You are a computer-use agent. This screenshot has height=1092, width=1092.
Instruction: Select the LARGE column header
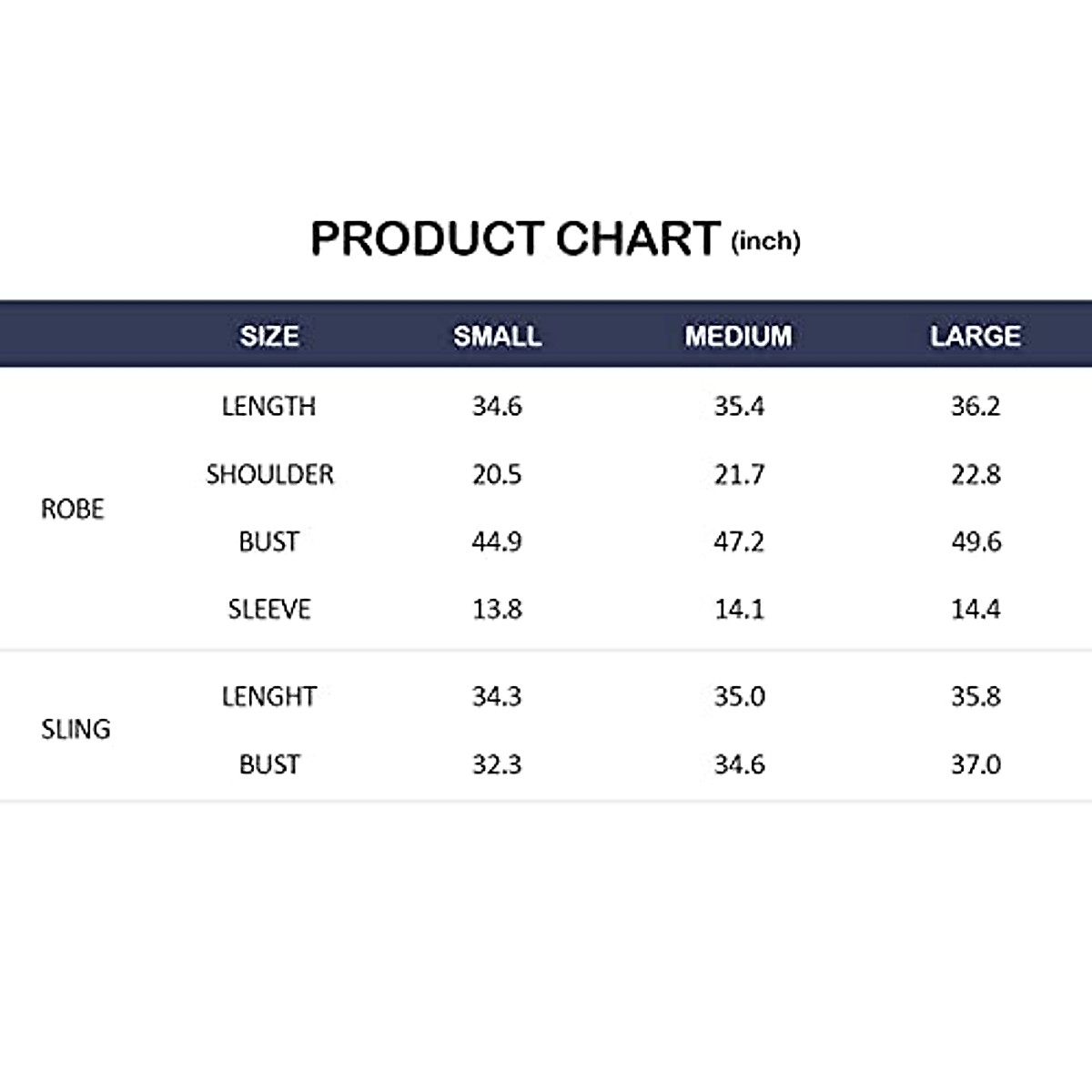tap(975, 336)
